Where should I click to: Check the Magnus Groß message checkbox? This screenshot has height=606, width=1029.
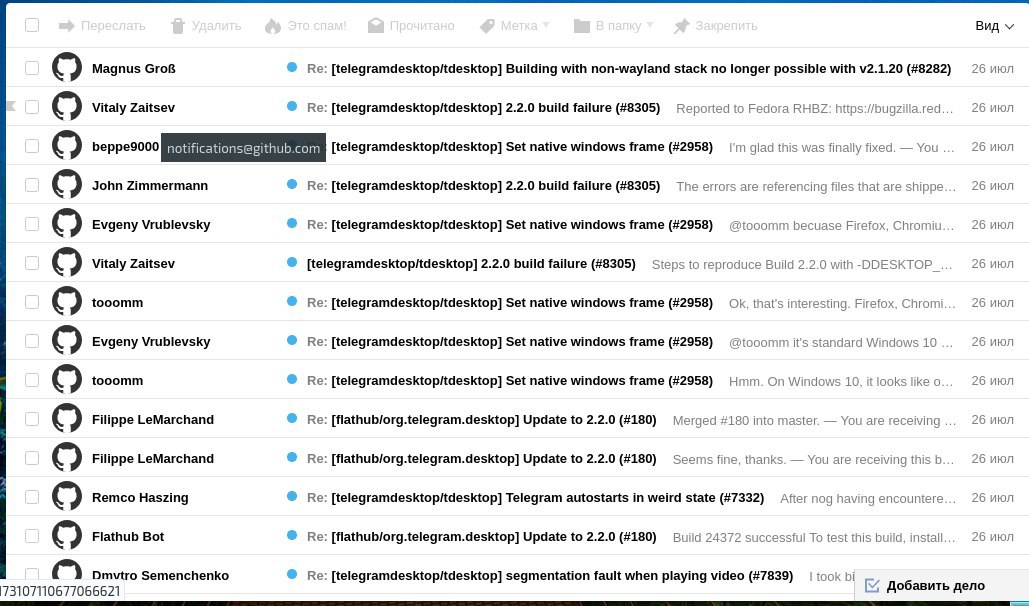(32, 68)
